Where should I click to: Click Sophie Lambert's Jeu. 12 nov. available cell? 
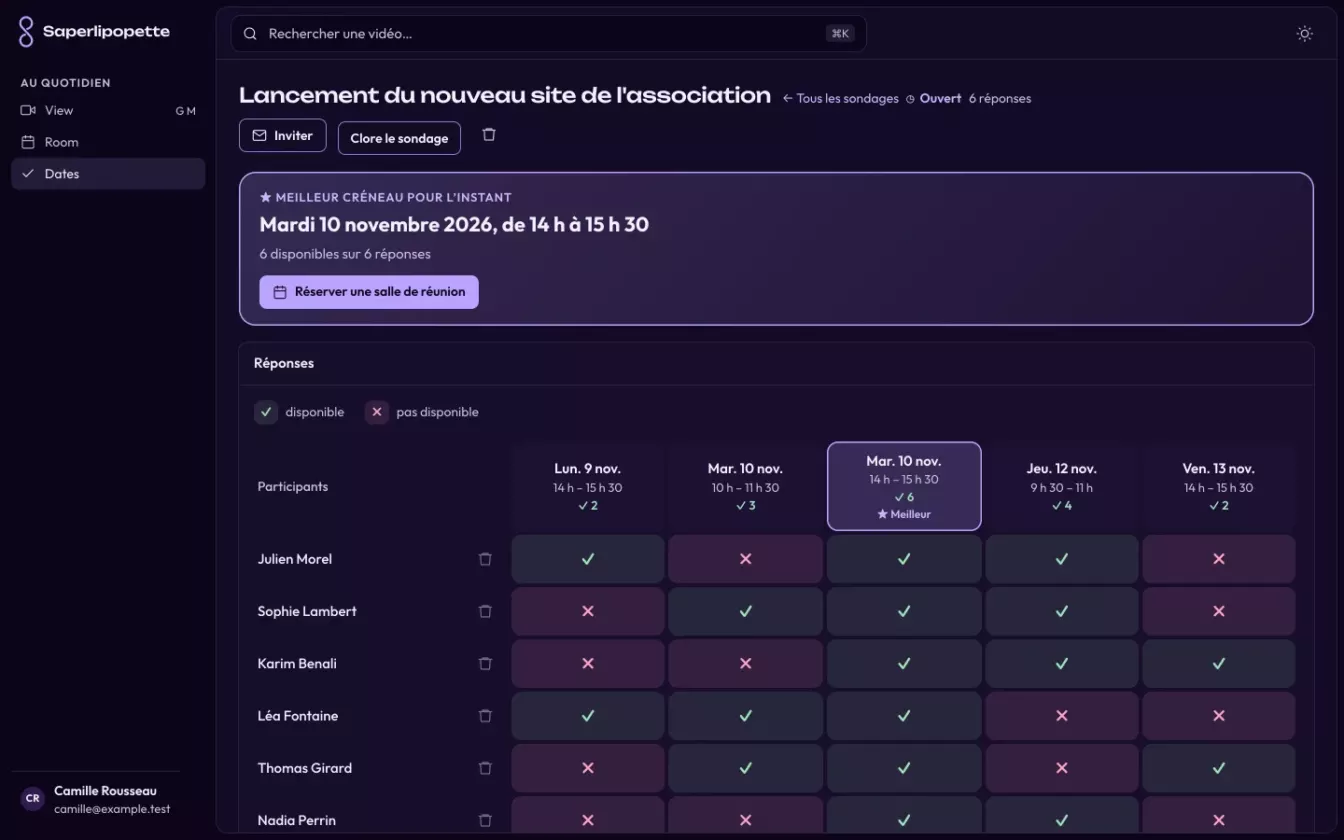tap(1062, 611)
